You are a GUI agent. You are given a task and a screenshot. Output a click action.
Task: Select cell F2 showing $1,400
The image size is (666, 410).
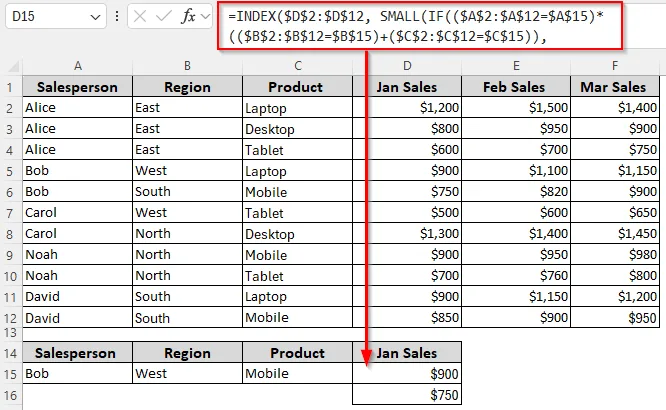615,107
